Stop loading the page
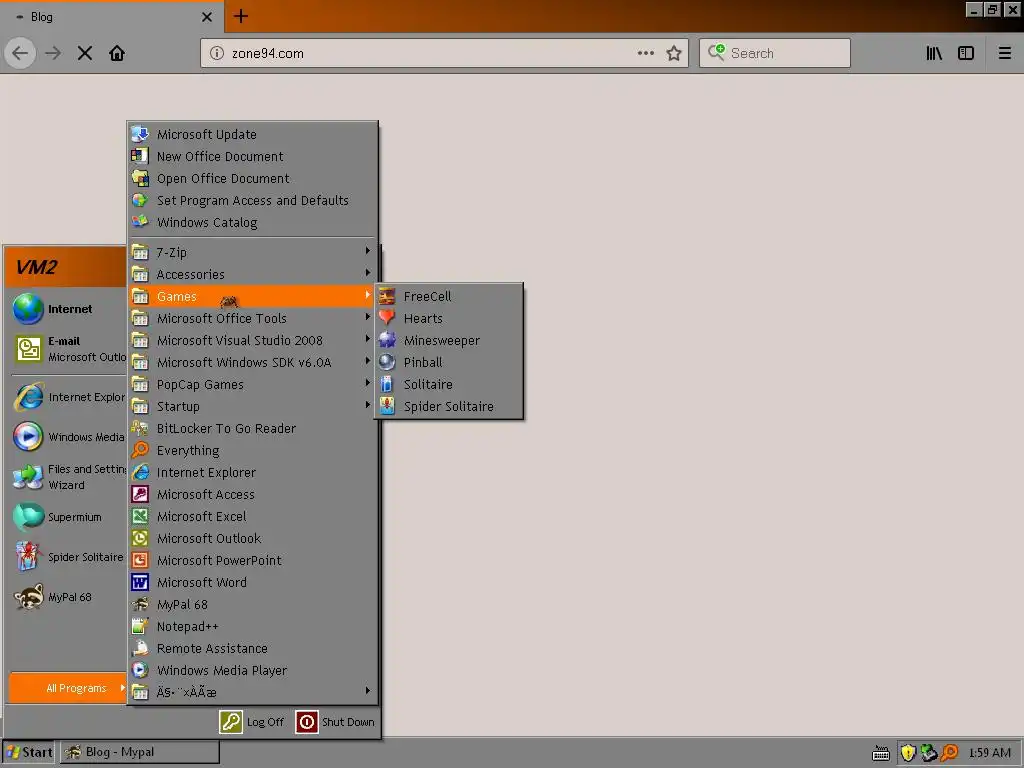 click(85, 54)
